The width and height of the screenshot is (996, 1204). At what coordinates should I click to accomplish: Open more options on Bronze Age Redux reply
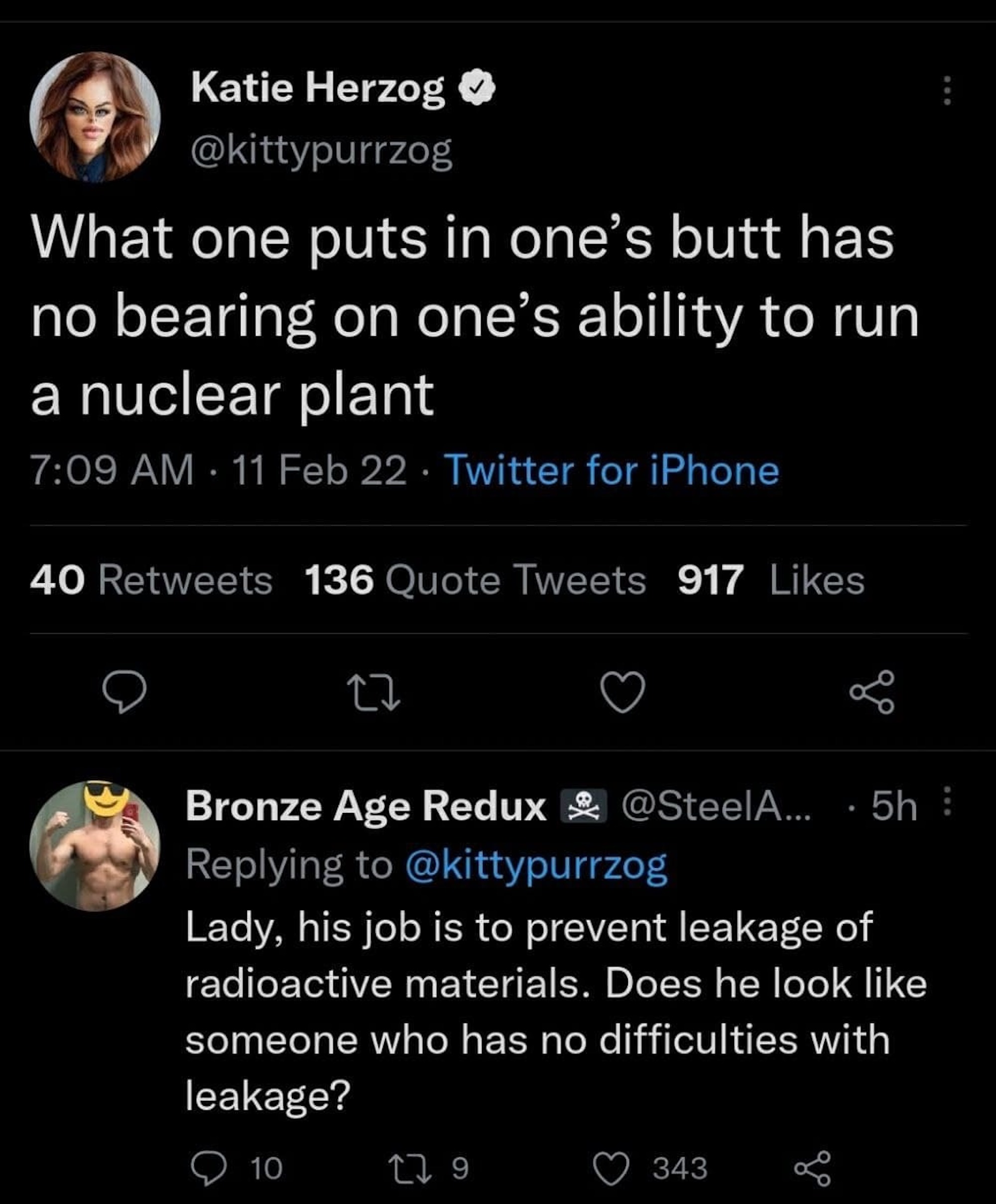coord(947,801)
